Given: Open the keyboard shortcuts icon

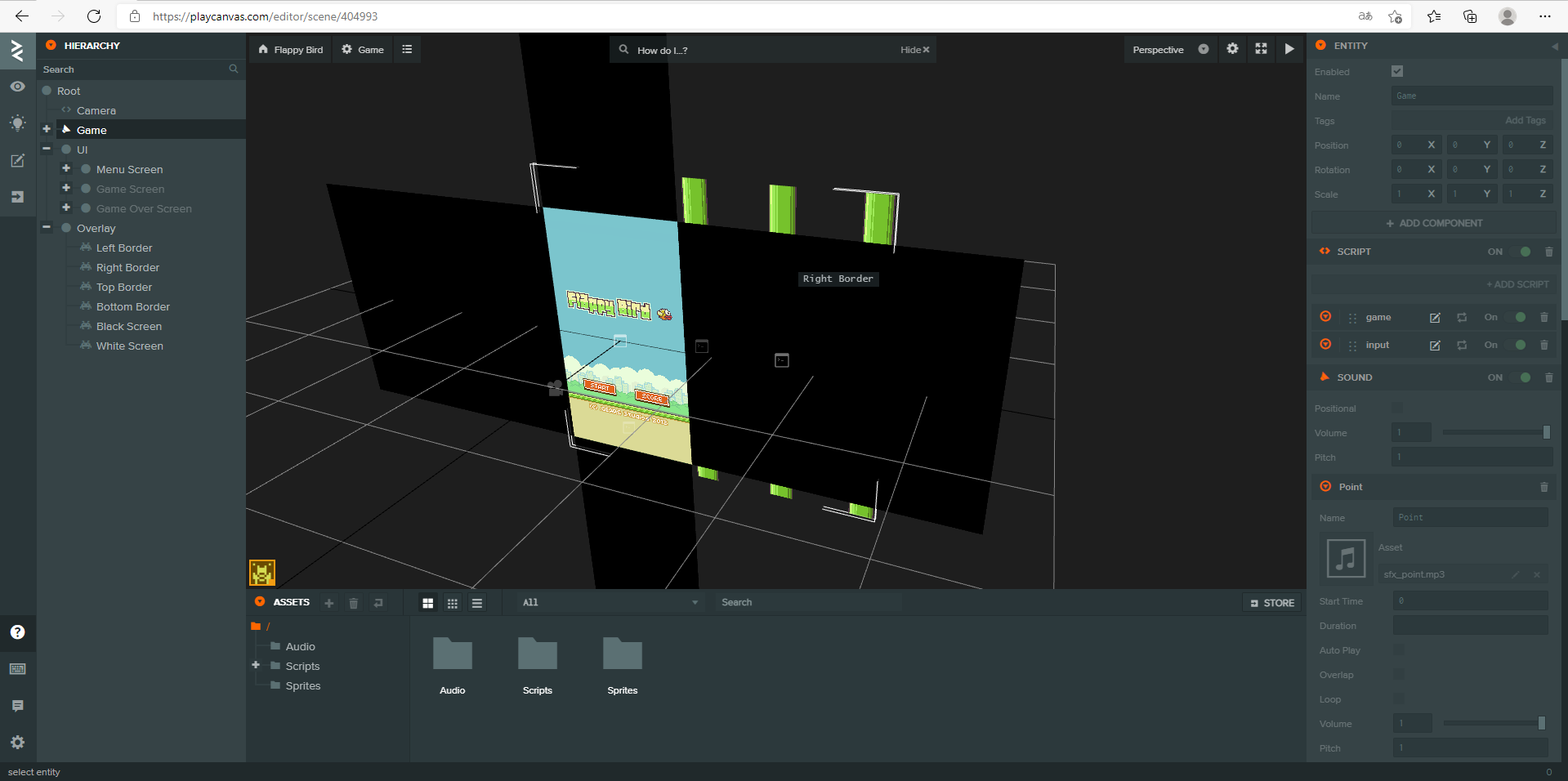Looking at the screenshot, I should click(x=17, y=669).
